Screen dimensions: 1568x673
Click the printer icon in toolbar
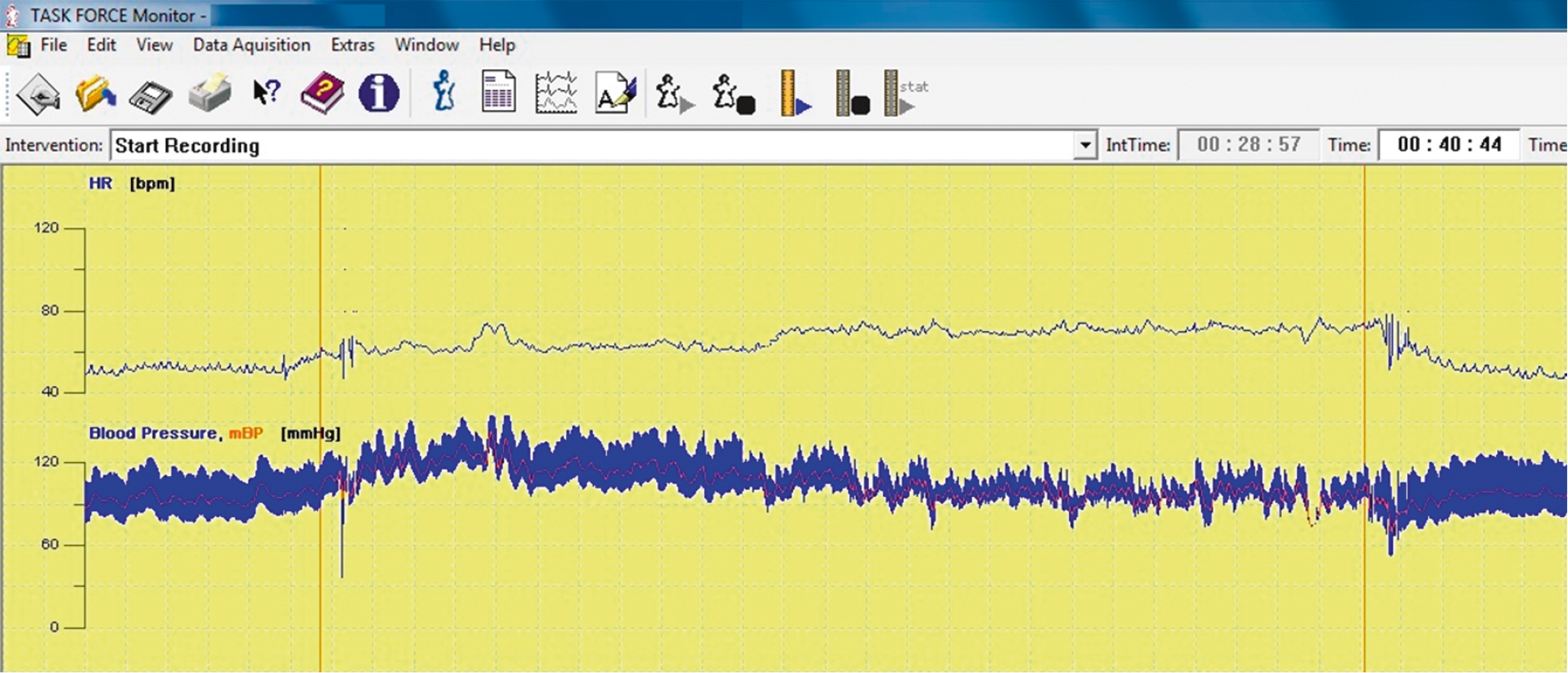click(209, 93)
